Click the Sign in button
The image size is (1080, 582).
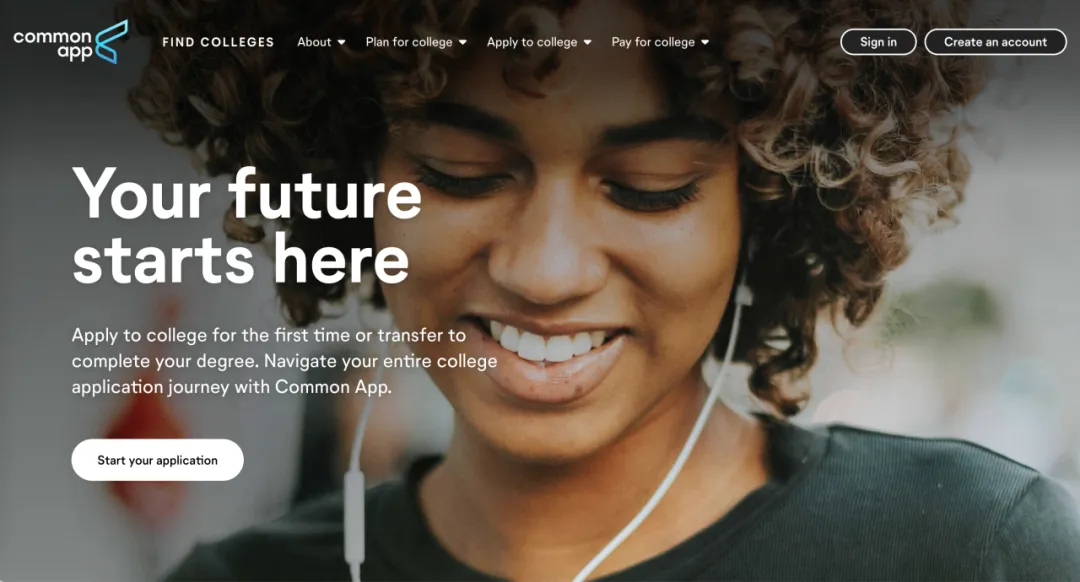pos(878,42)
